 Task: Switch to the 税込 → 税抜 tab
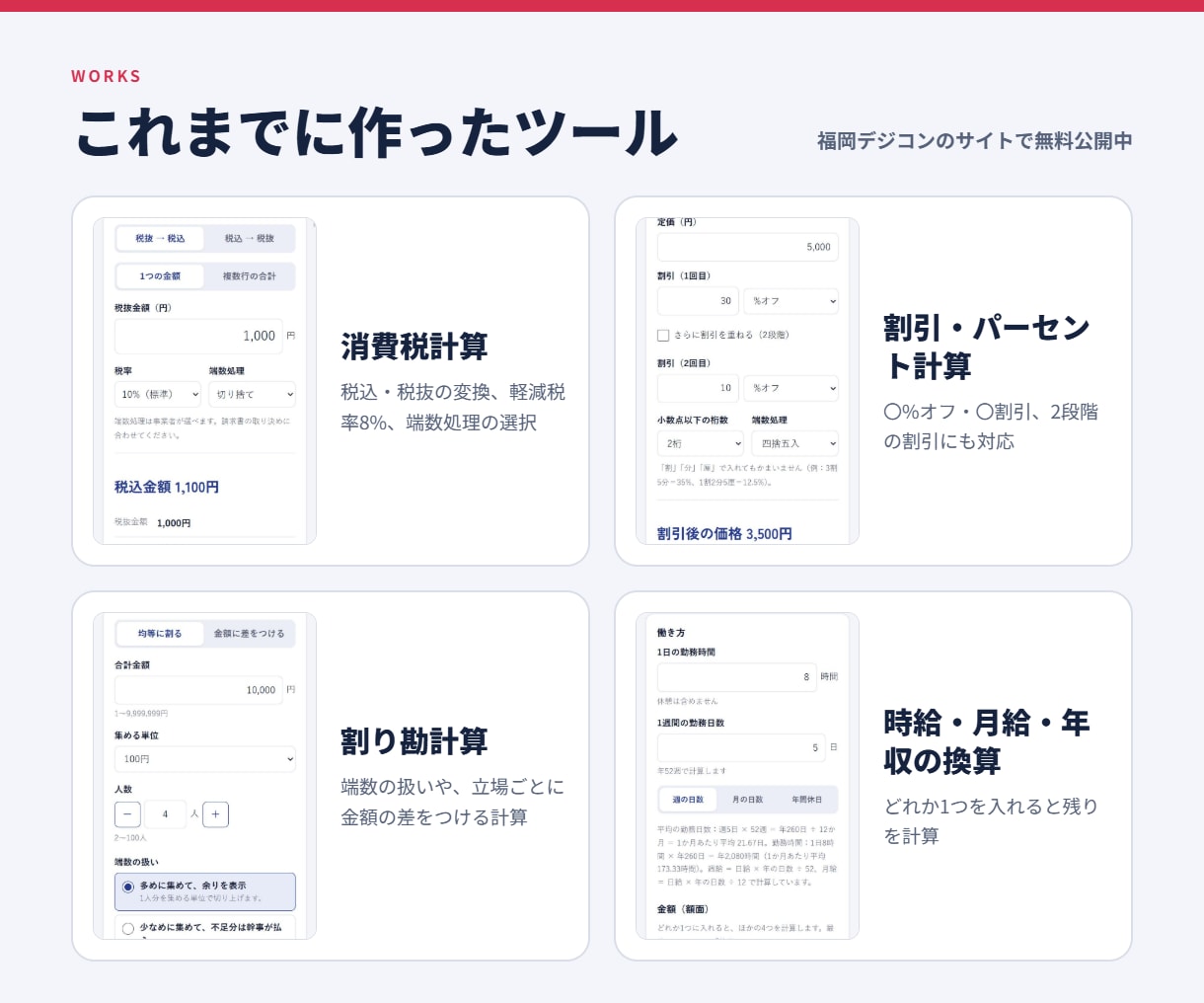[249, 238]
